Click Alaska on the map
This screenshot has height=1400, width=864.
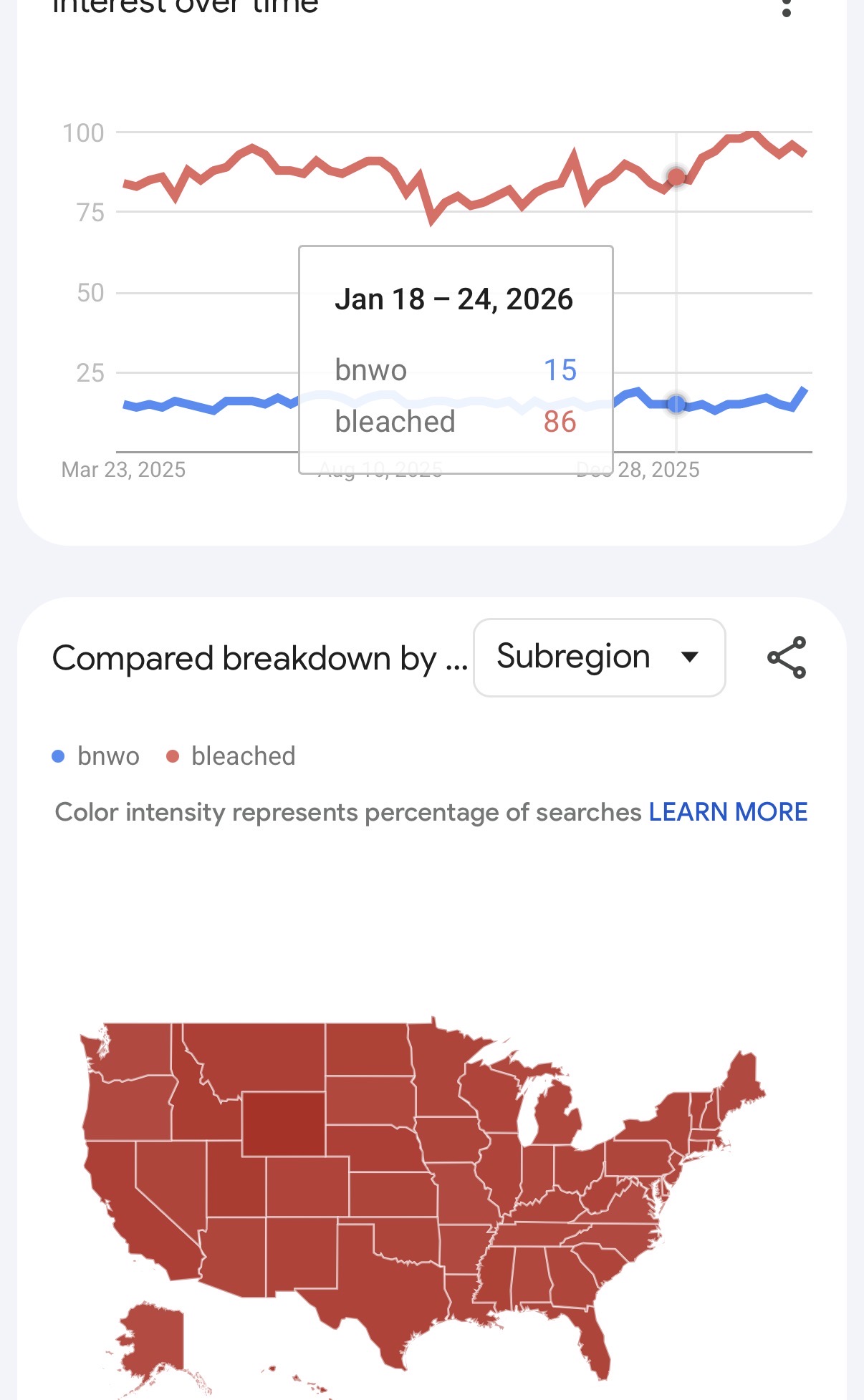click(154, 1339)
